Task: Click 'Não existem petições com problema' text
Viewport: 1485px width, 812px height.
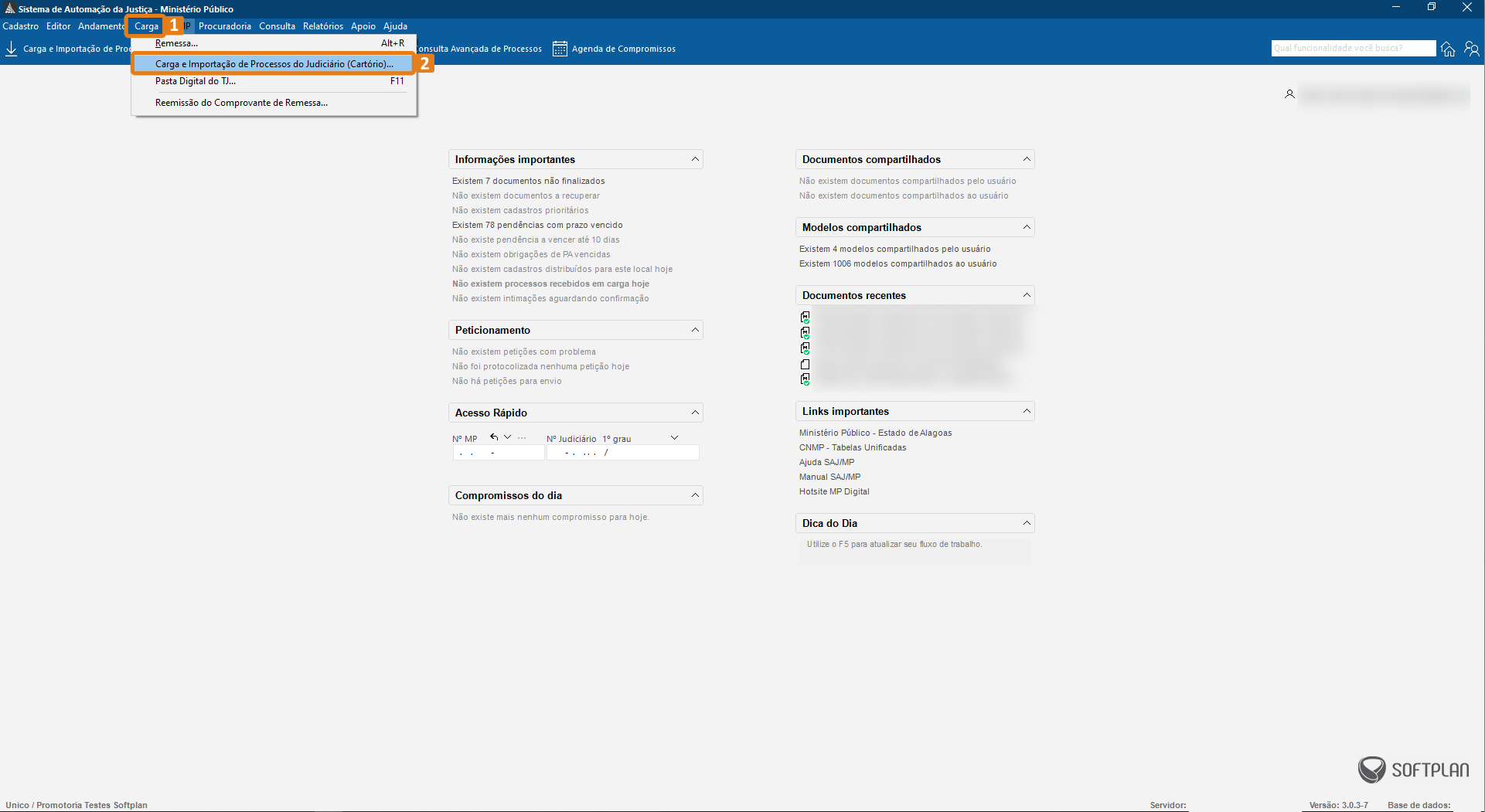Action: 524,352
